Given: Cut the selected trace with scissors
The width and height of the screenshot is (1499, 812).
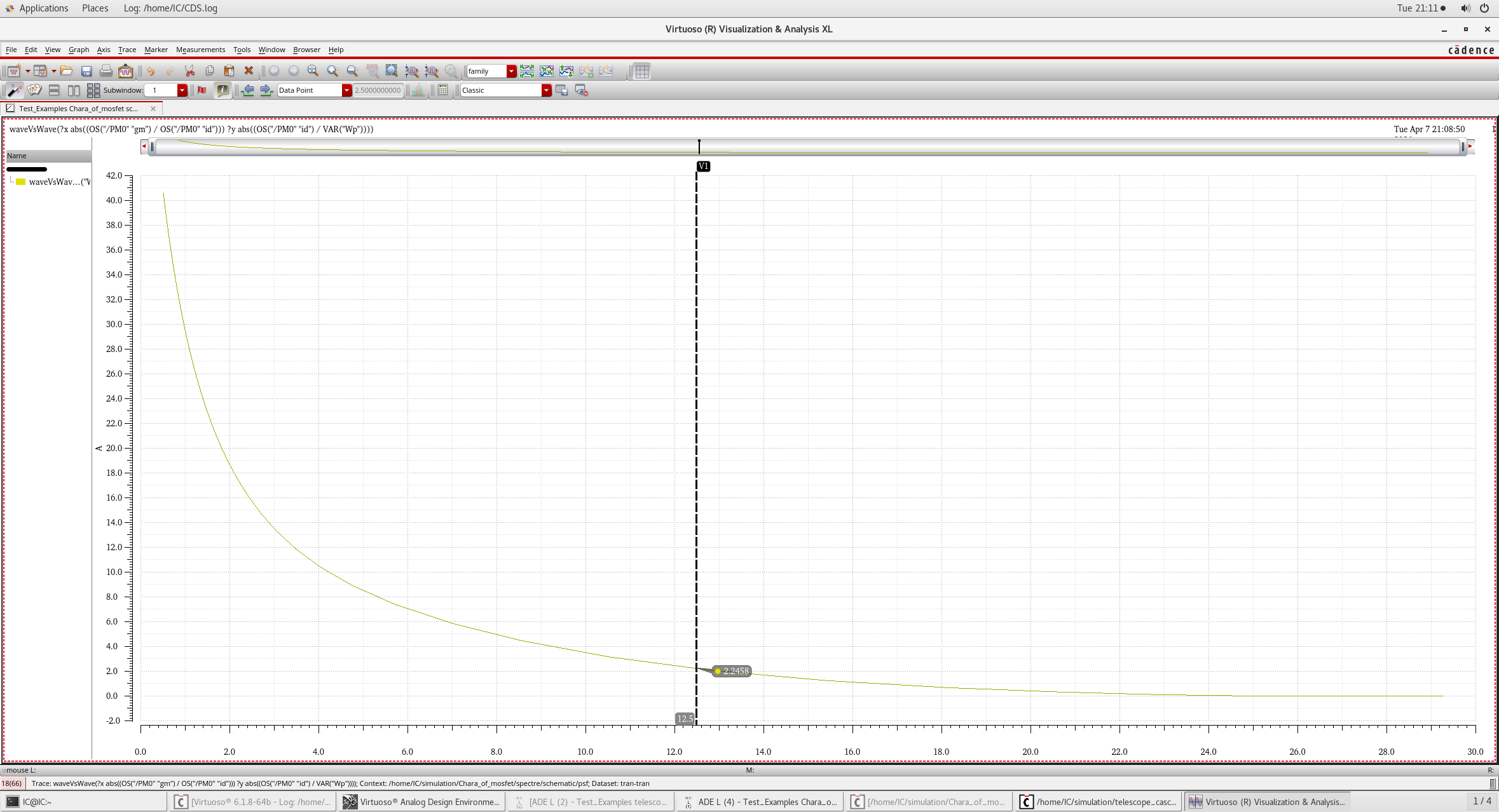Looking at the screenshot, I should coord(189,71).
